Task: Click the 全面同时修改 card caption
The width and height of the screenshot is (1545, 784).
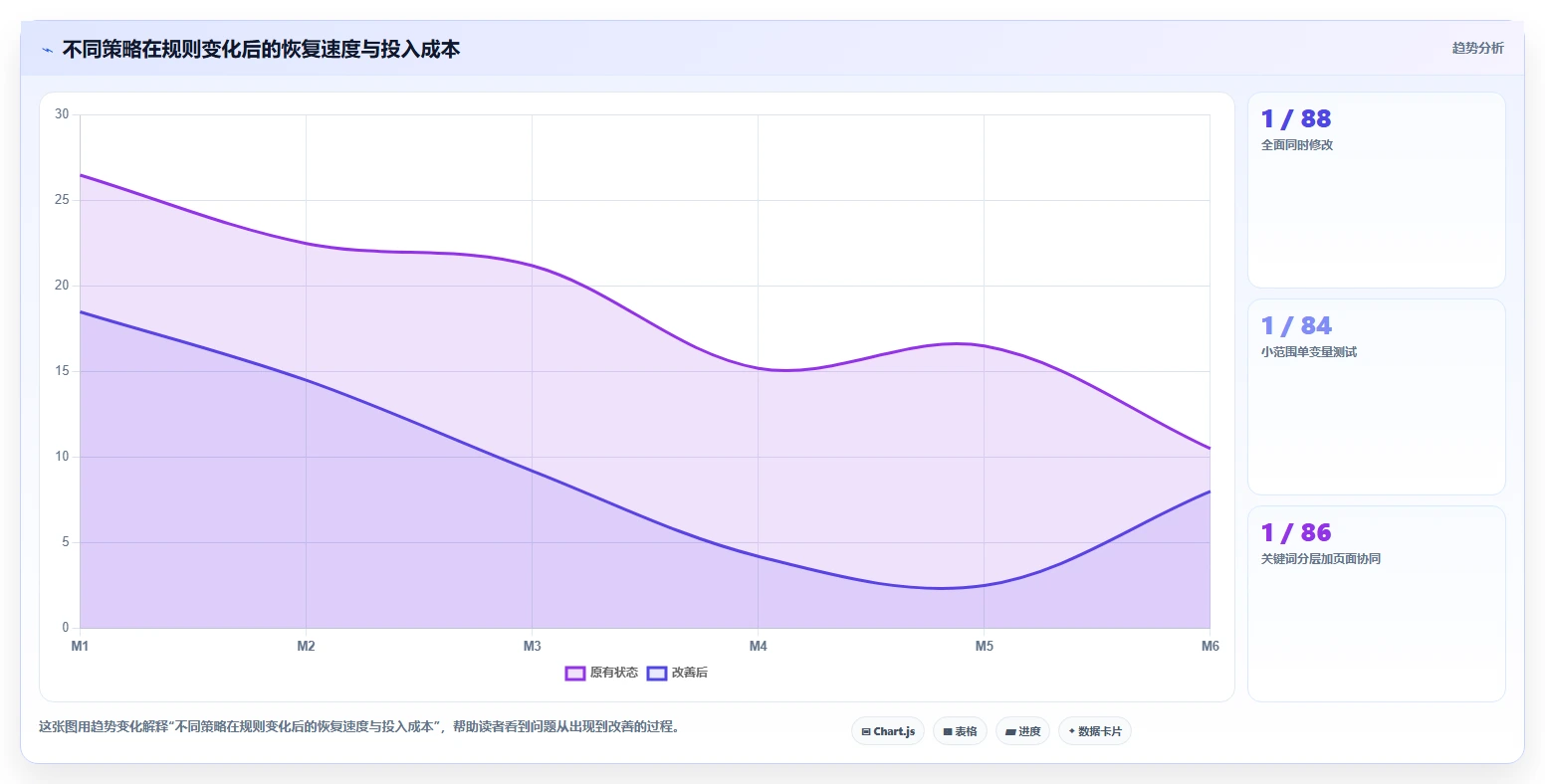Action: [x=1296, y=145]
